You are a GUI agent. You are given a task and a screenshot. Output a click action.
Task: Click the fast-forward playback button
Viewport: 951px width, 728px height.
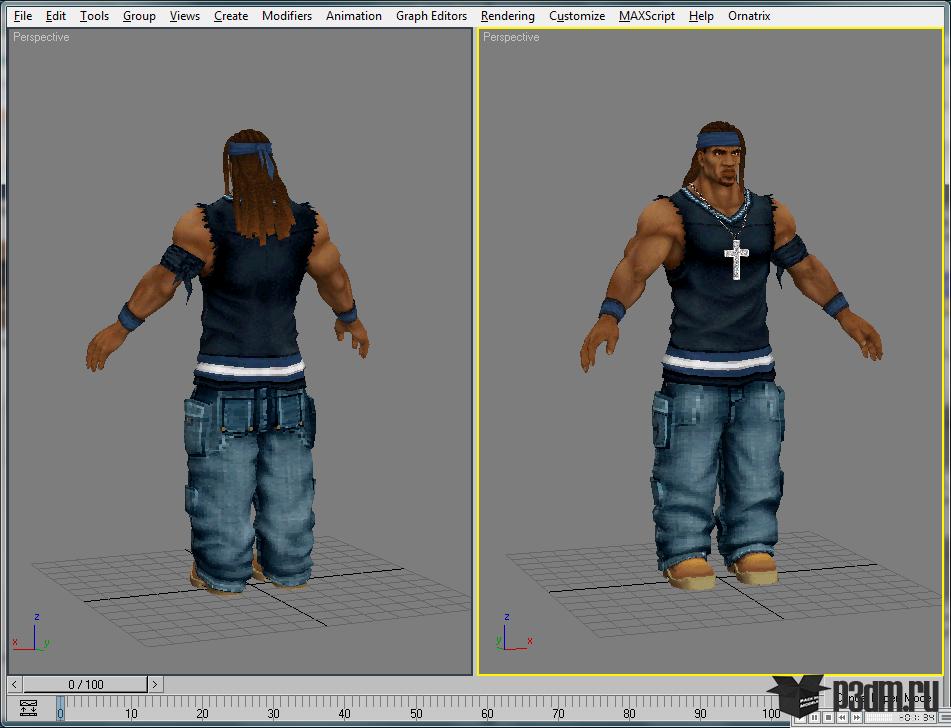coord(856,718)
